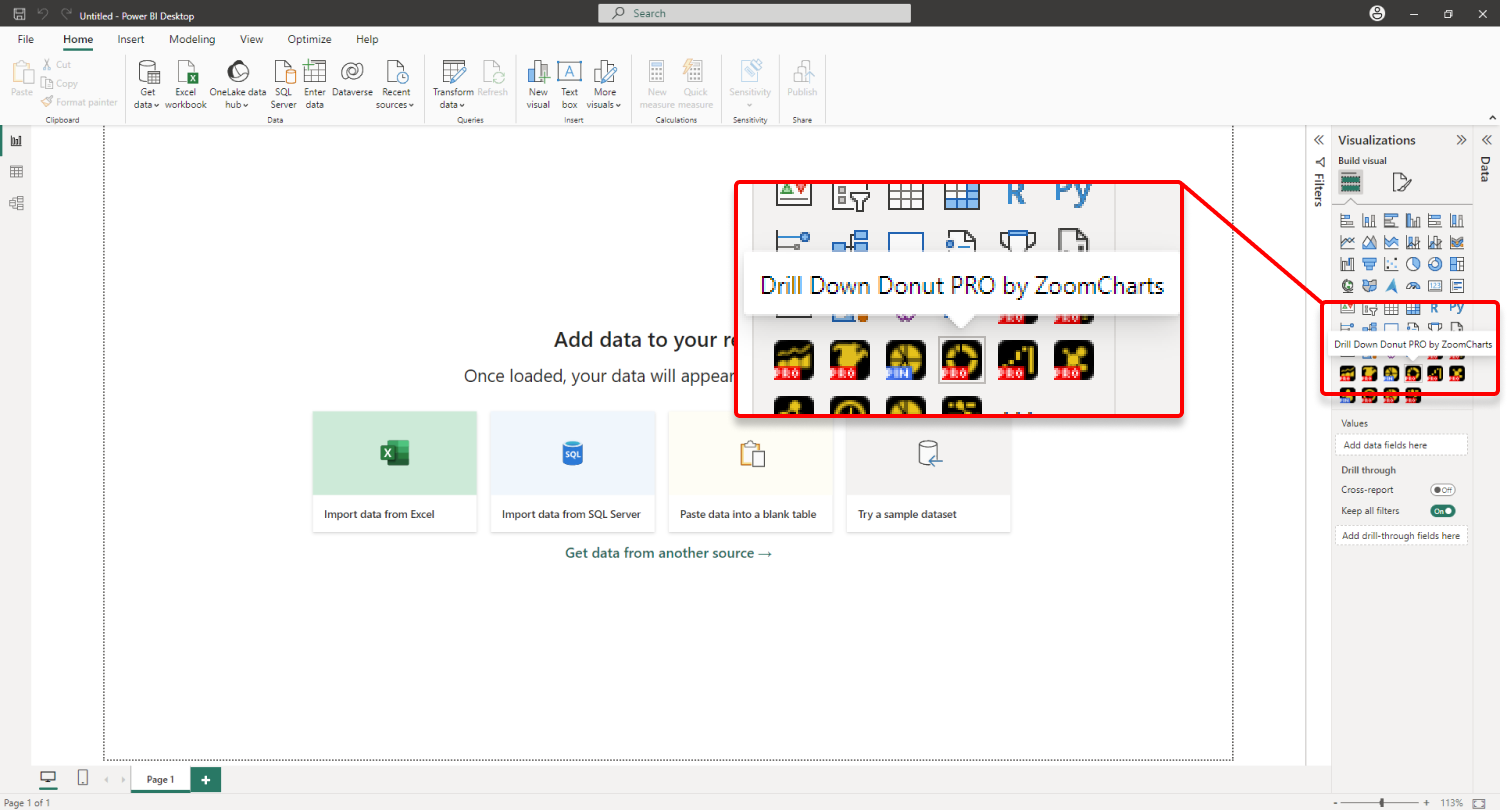Insert a Text box

click(x=569, y=85)
